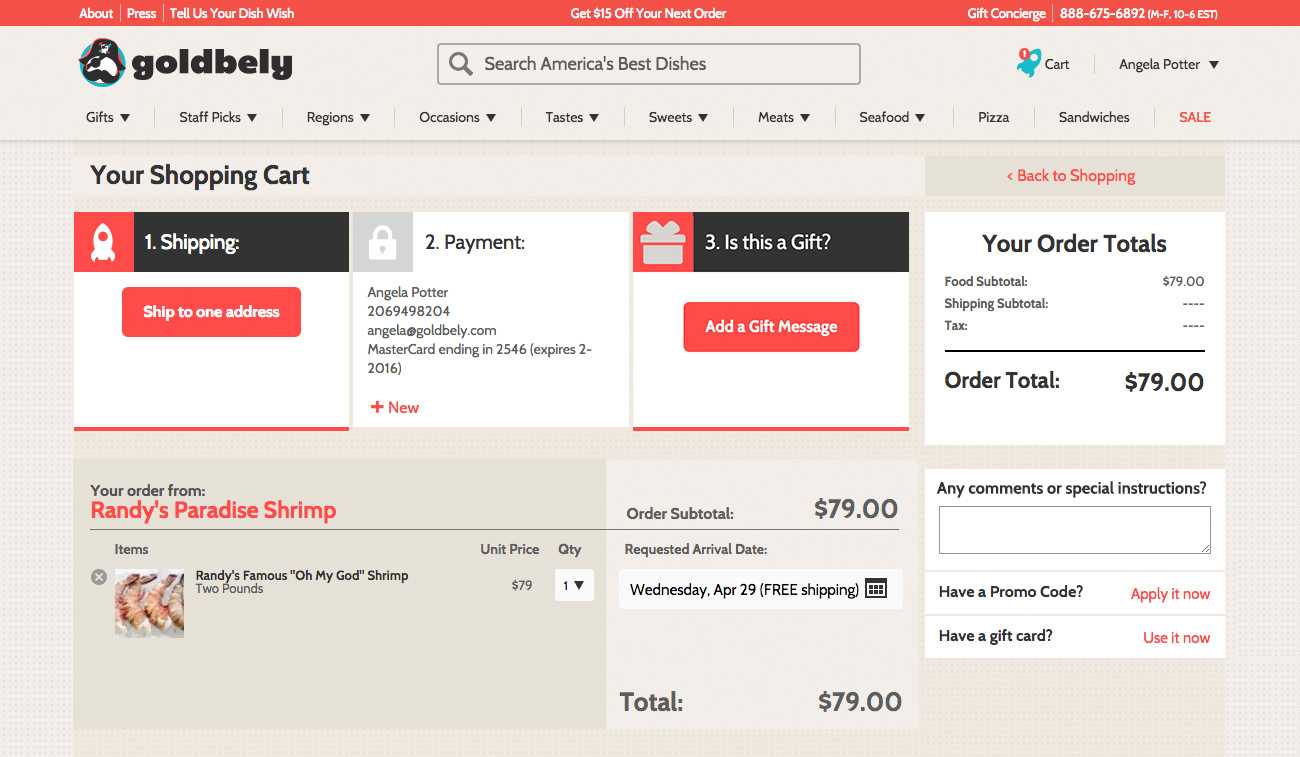Open the arrival date calendar icon
The image size is (1300, 757).
click(x=876, y=588)
